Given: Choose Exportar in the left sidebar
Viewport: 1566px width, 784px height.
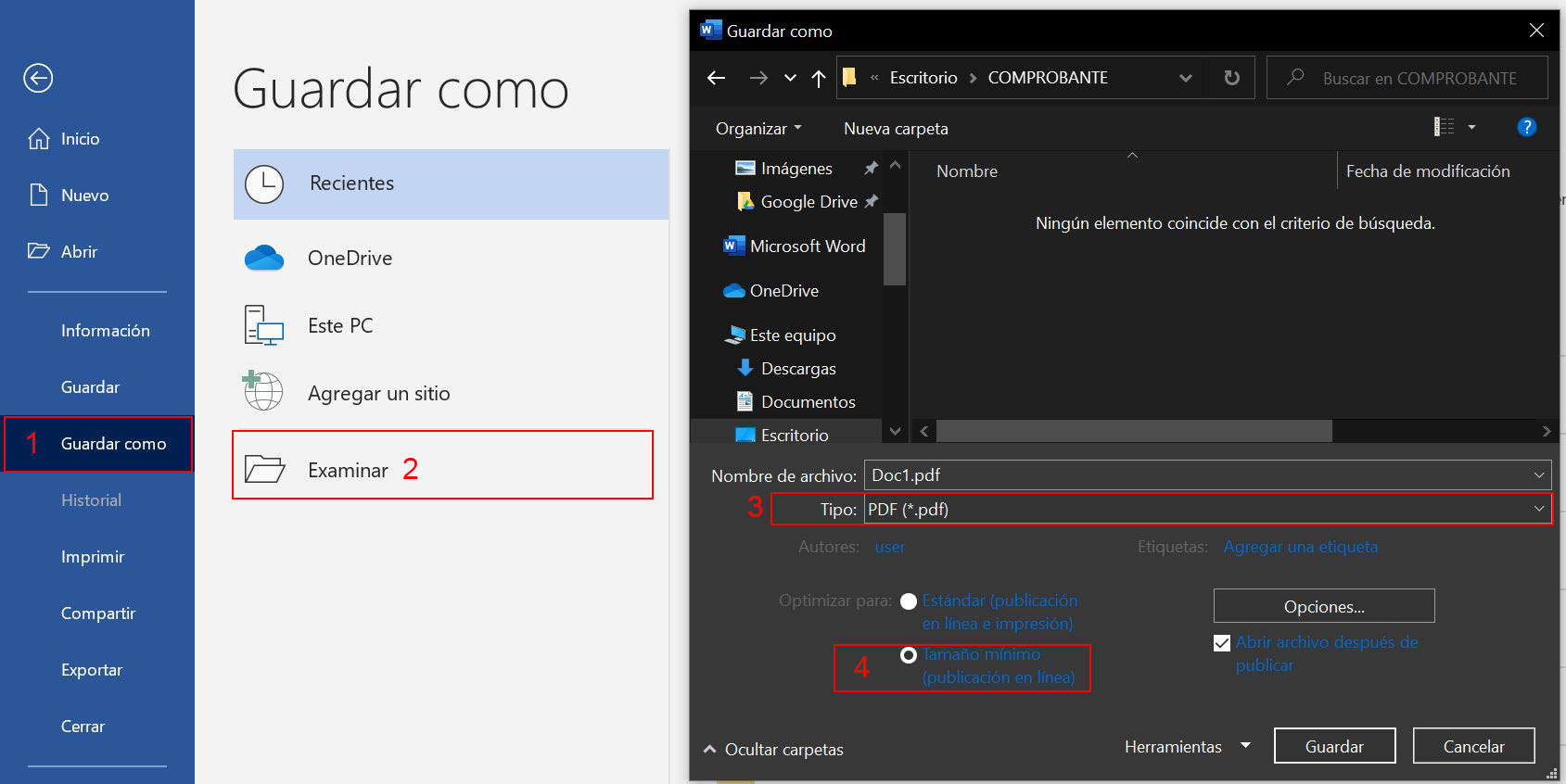Looking at the screenshot, I should [x=92, y=670].
